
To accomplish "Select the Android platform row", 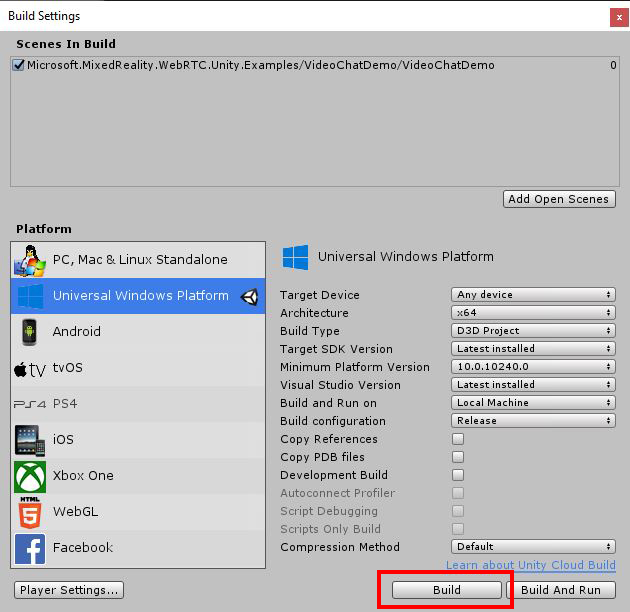I will click(138, 332).
